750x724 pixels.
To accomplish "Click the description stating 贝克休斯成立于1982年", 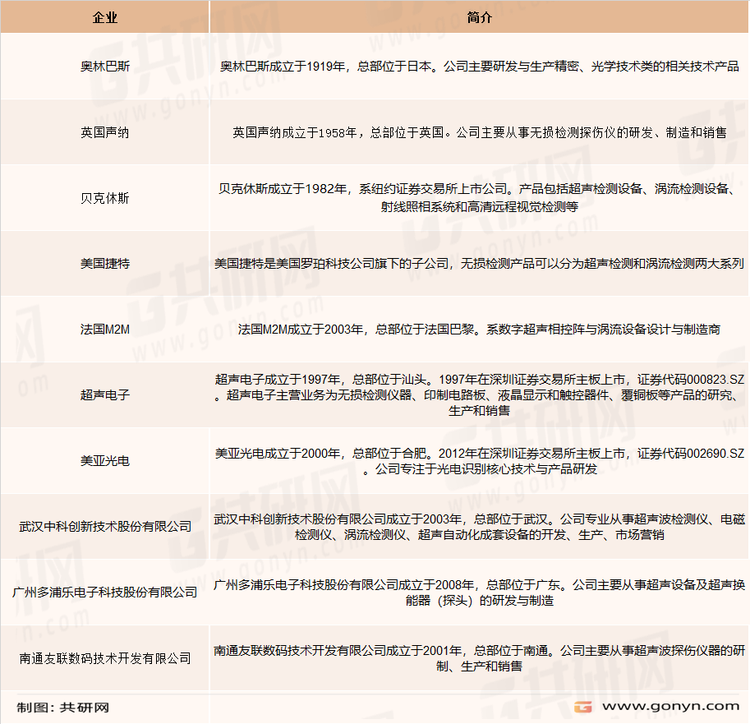I will pyautogui.click(x=479, y=197).
